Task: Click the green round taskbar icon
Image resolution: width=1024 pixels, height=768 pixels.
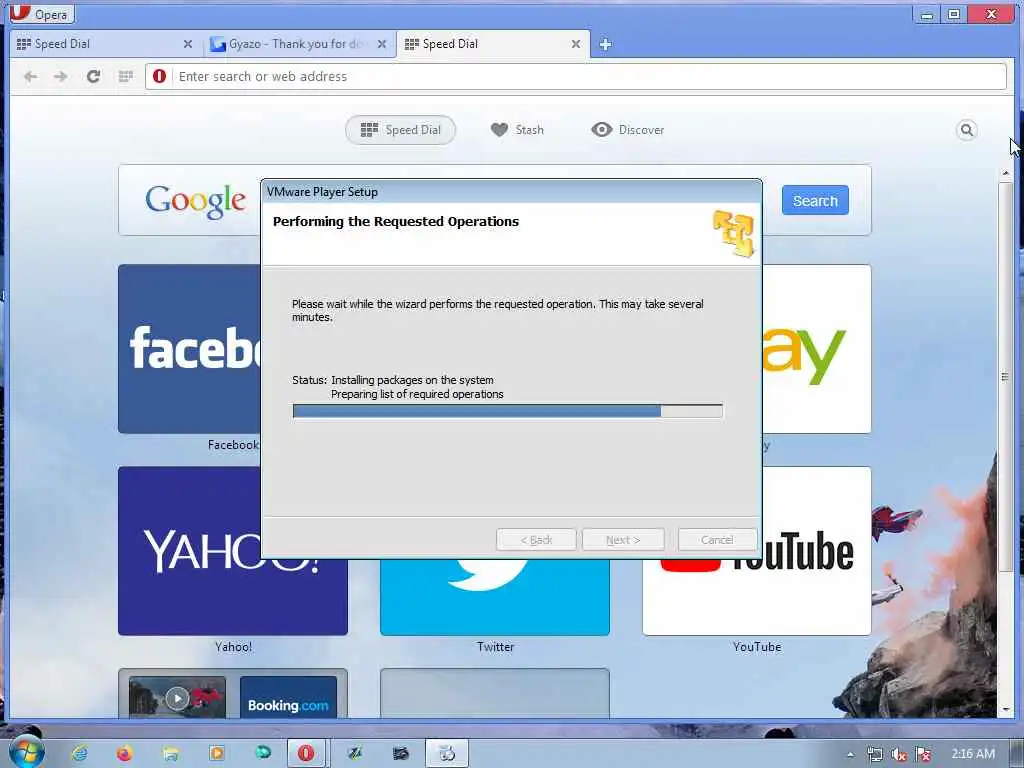Action: [263, 754]
